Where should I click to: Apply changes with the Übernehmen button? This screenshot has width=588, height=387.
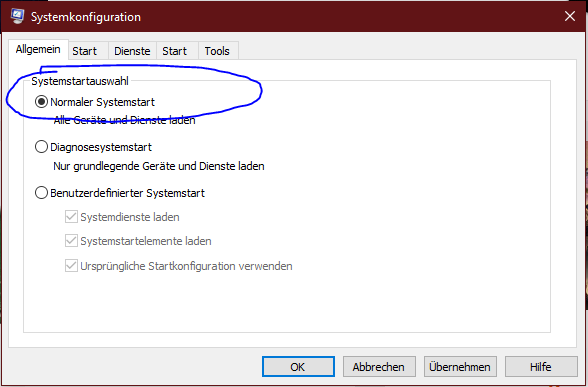point(460,366)
